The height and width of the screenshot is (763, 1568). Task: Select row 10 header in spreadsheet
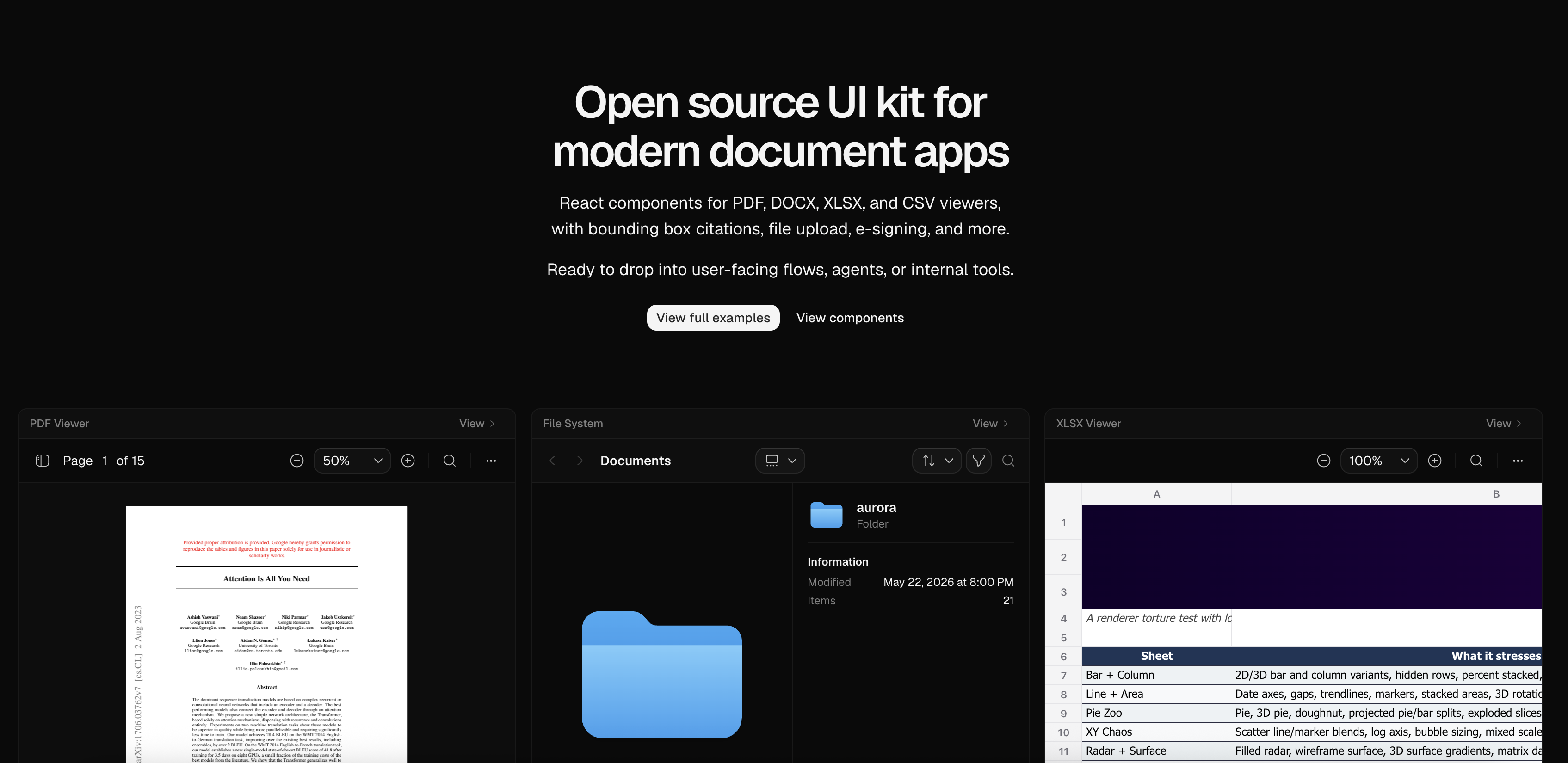coord(1063,732)
